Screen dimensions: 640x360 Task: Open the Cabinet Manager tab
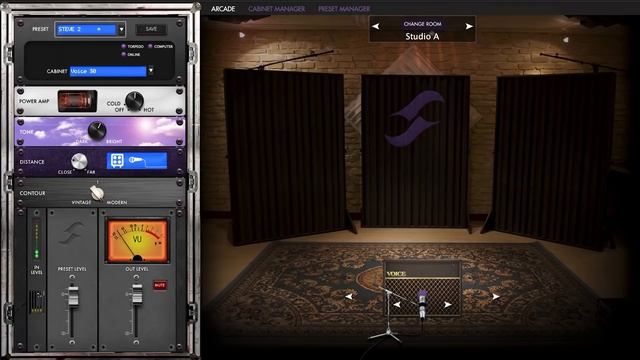click(277, 9)
